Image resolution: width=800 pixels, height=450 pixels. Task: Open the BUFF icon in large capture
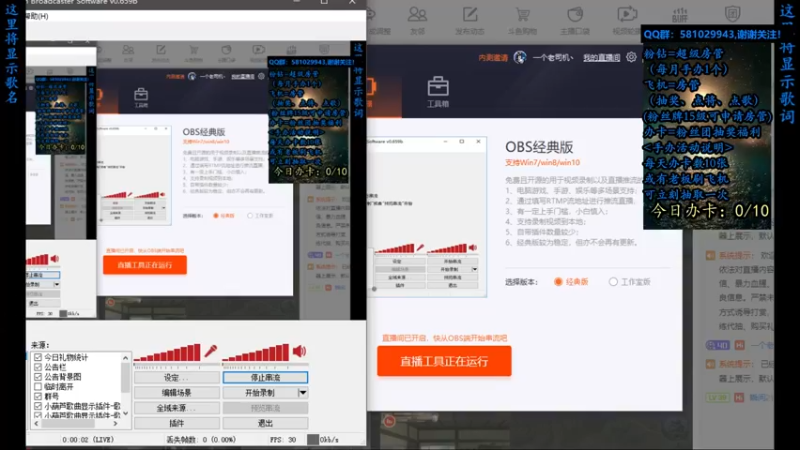coord(680,14)
